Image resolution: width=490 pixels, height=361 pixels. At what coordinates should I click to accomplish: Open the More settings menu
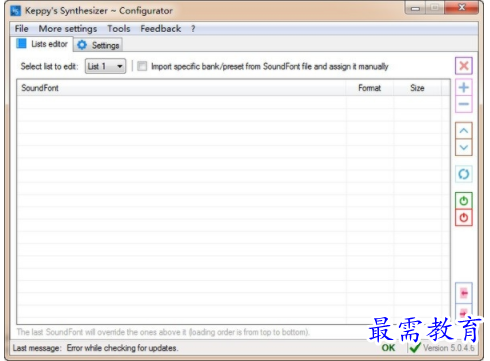[x=68, y=29]
